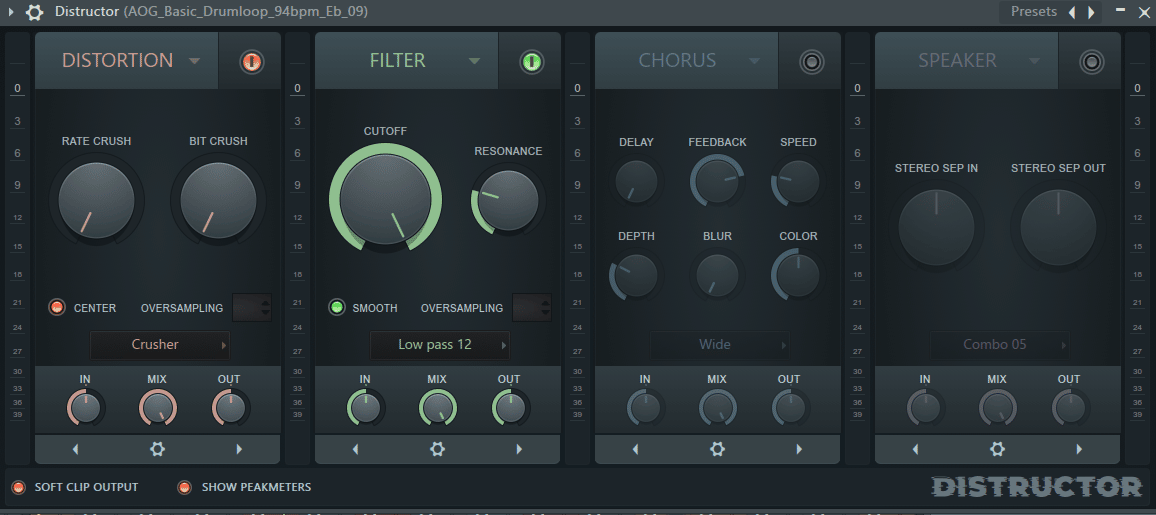Image resolution: width=1156 pixels, height=515 pixels.
Task: Click the Chorus IN knob
Action: [646, 408]
